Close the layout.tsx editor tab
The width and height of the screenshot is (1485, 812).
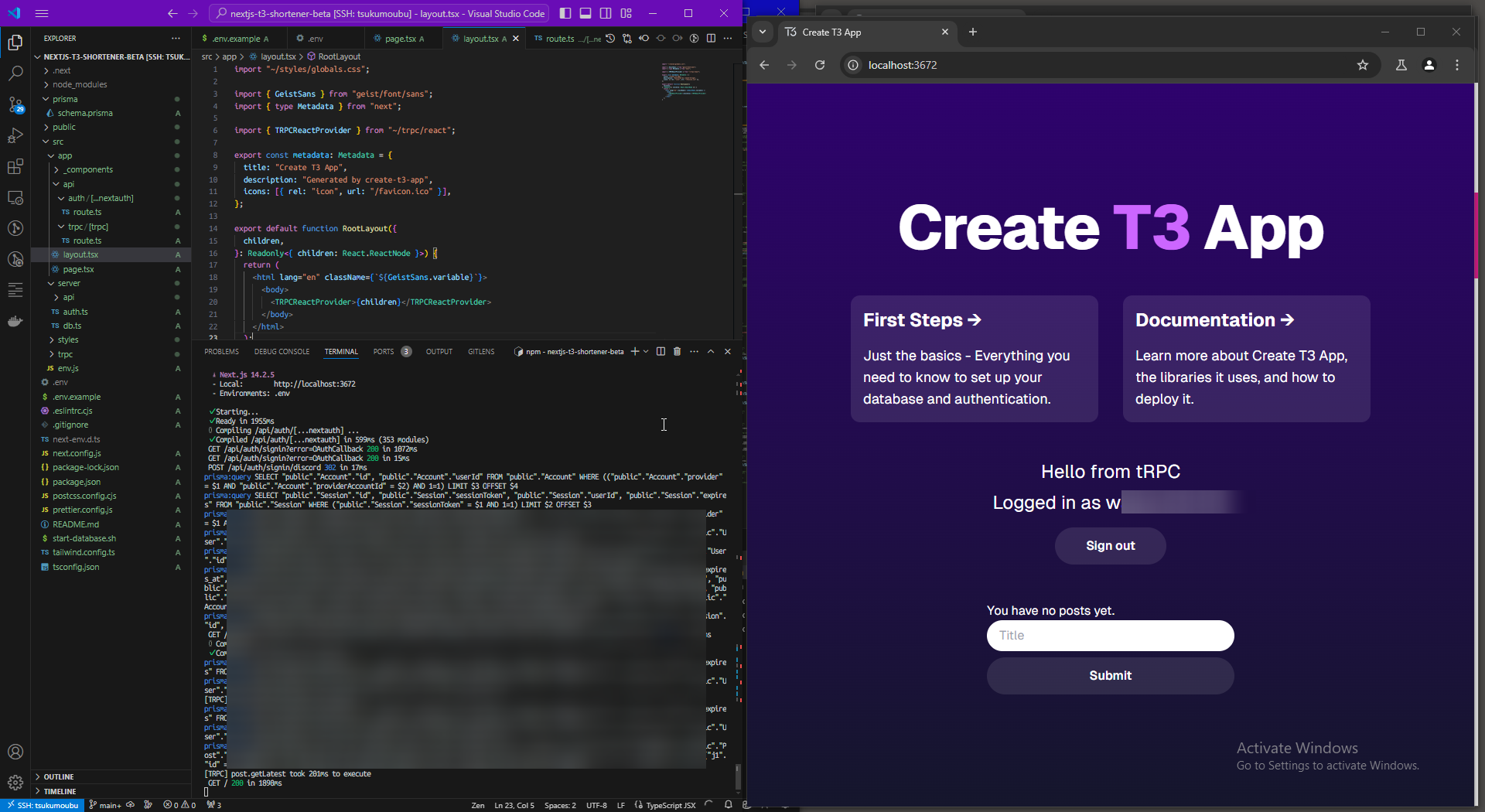tap(516, 38)
